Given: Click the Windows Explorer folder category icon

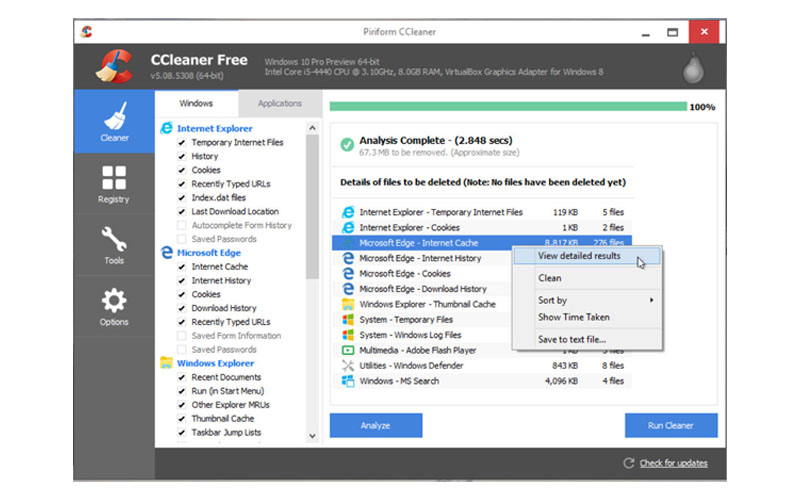Looking at the screenshot, I should 166,363.
